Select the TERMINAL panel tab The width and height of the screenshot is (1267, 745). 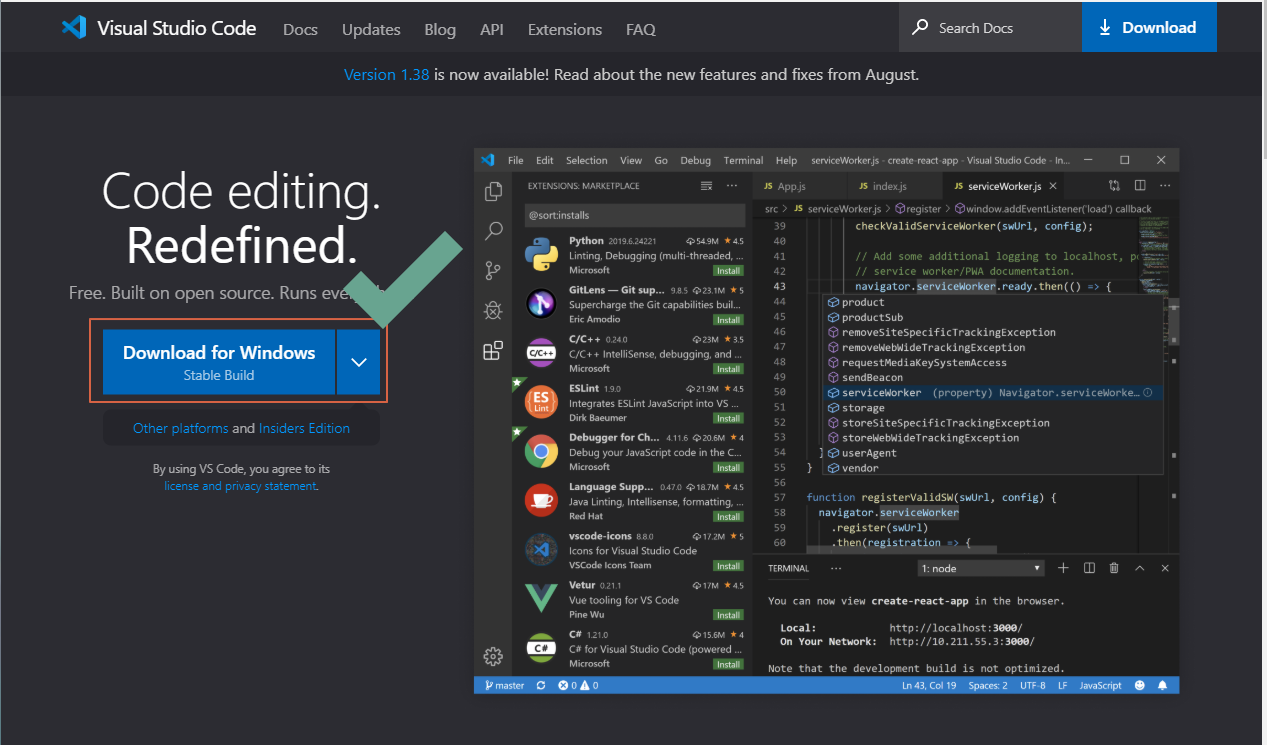click(x=788, y=568)
